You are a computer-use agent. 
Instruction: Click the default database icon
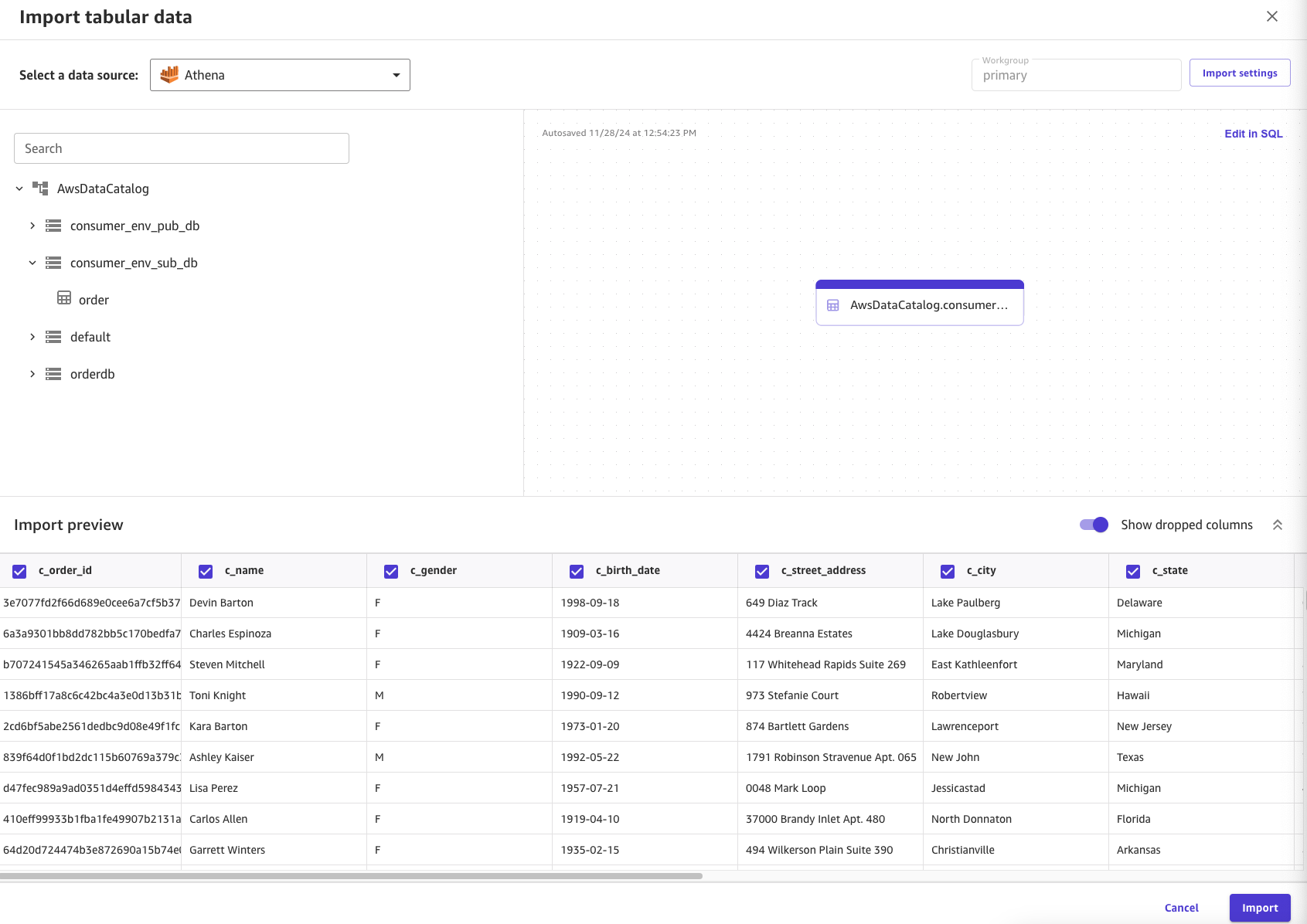(53, 337)
